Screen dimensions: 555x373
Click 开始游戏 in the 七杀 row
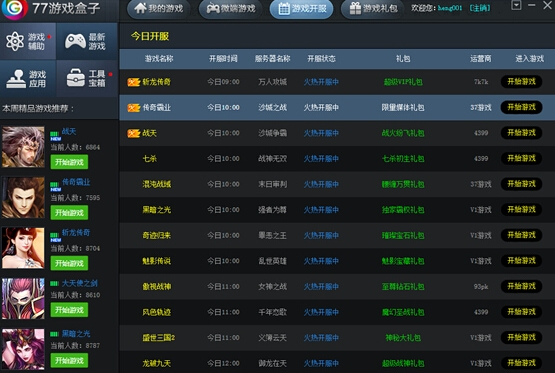(521, 159)
